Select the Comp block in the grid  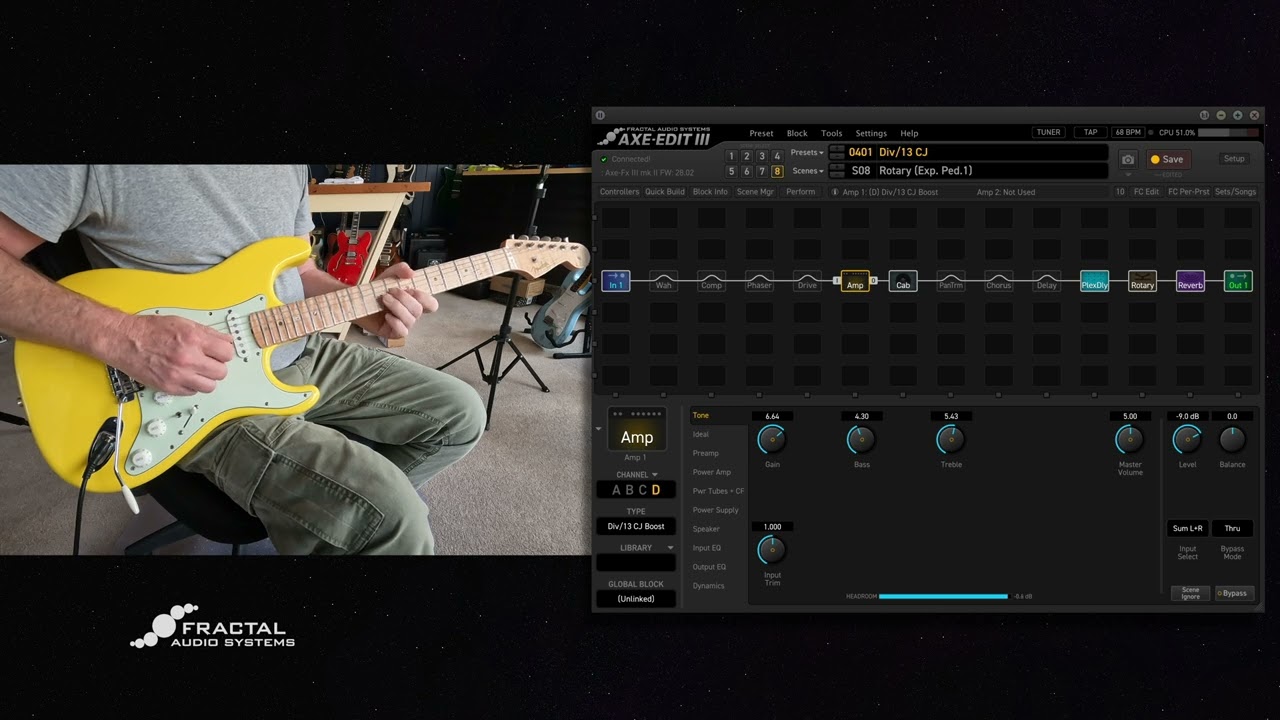[x=711, y=281]
